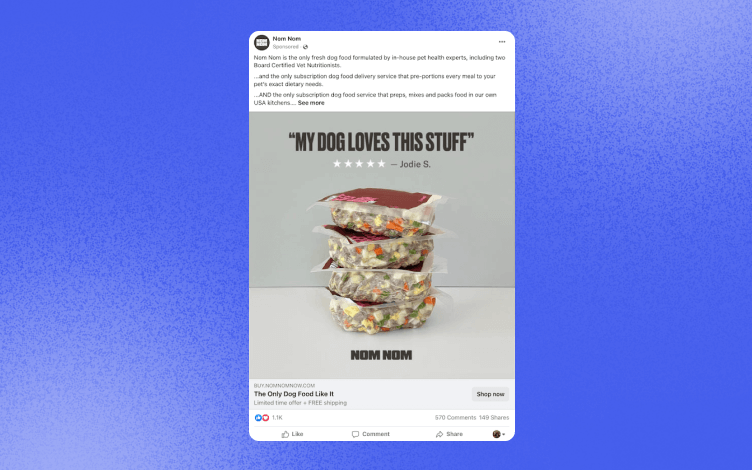View the 570 Comments
The width and height of the screenshot is (752, 470).
[455, 418]
